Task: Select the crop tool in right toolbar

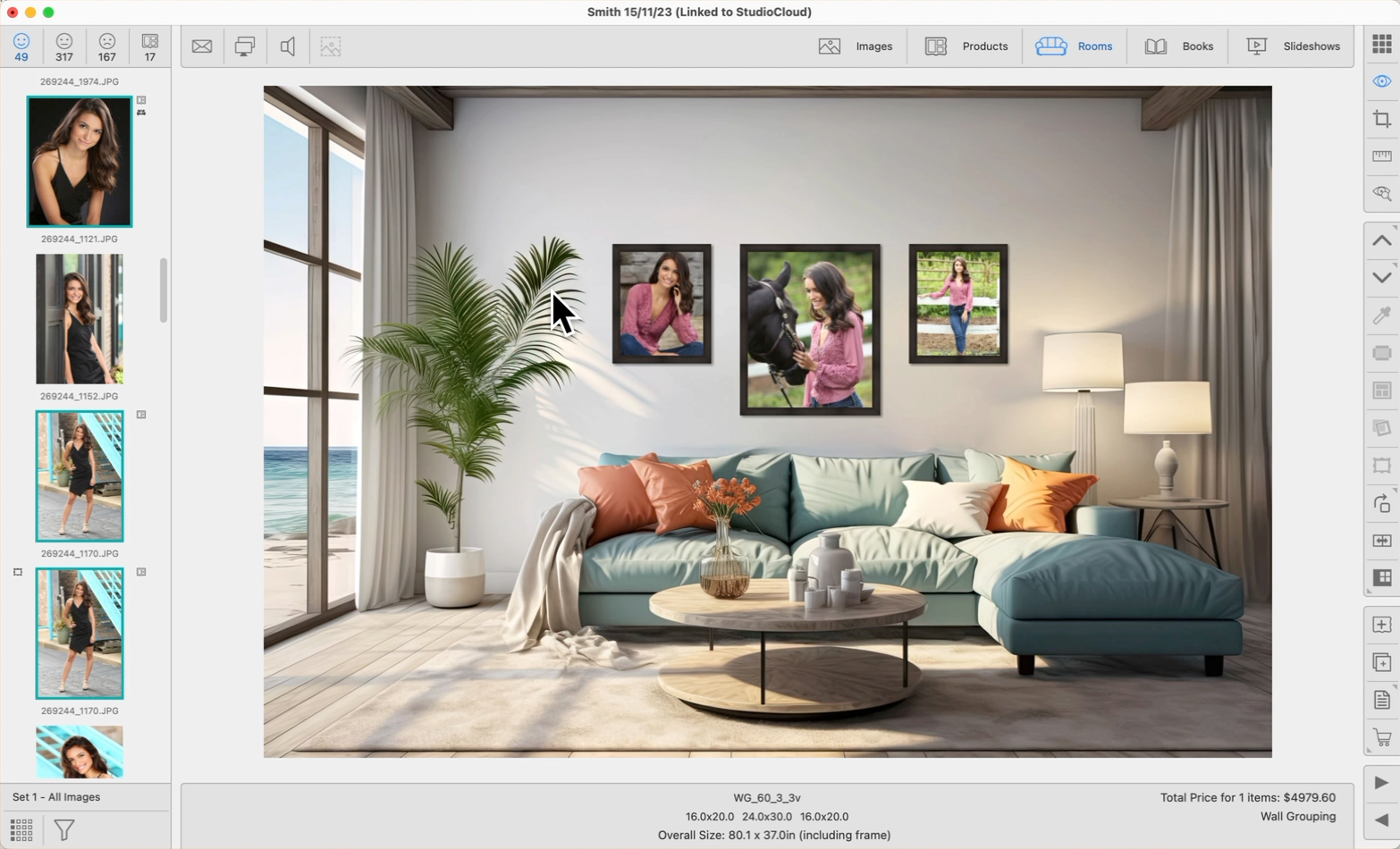Action: point(1381,119)
